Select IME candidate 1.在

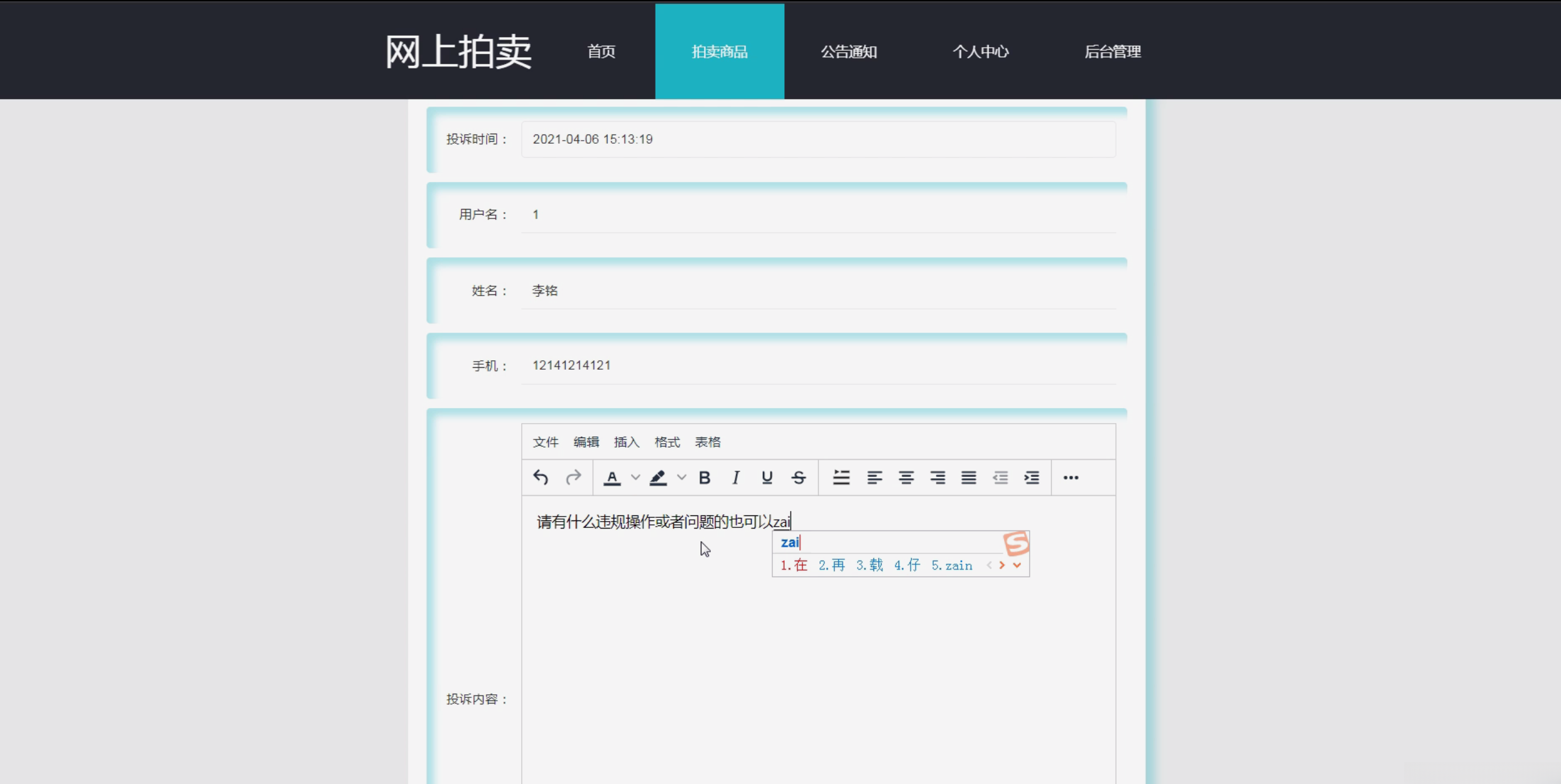point(794,566)
